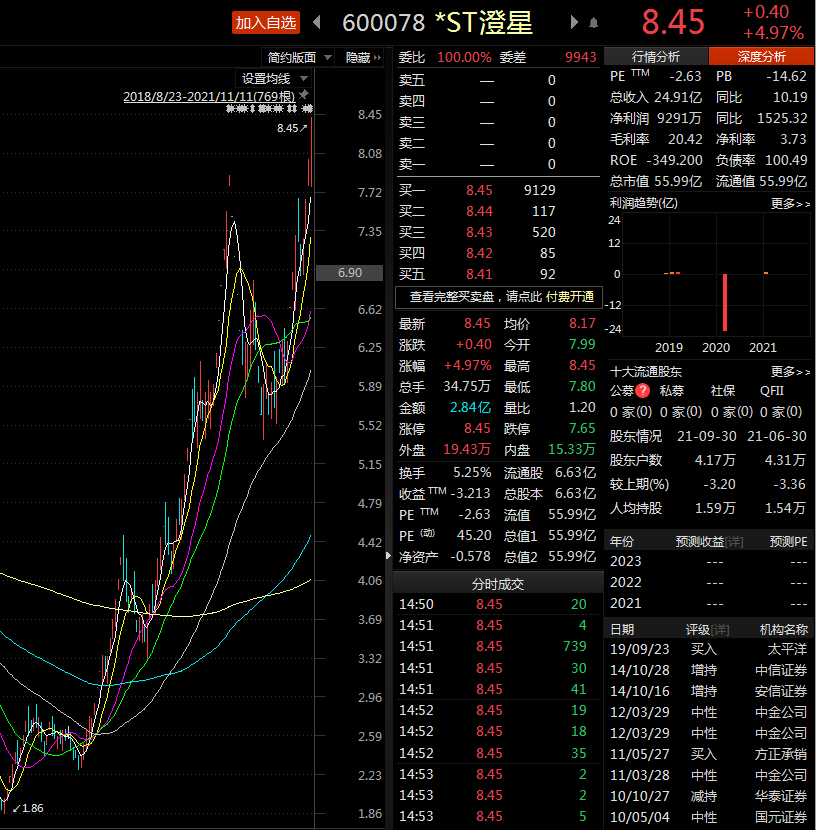
Task: Switch to the 深度分析 tab
Action: (x=761, y=56)
